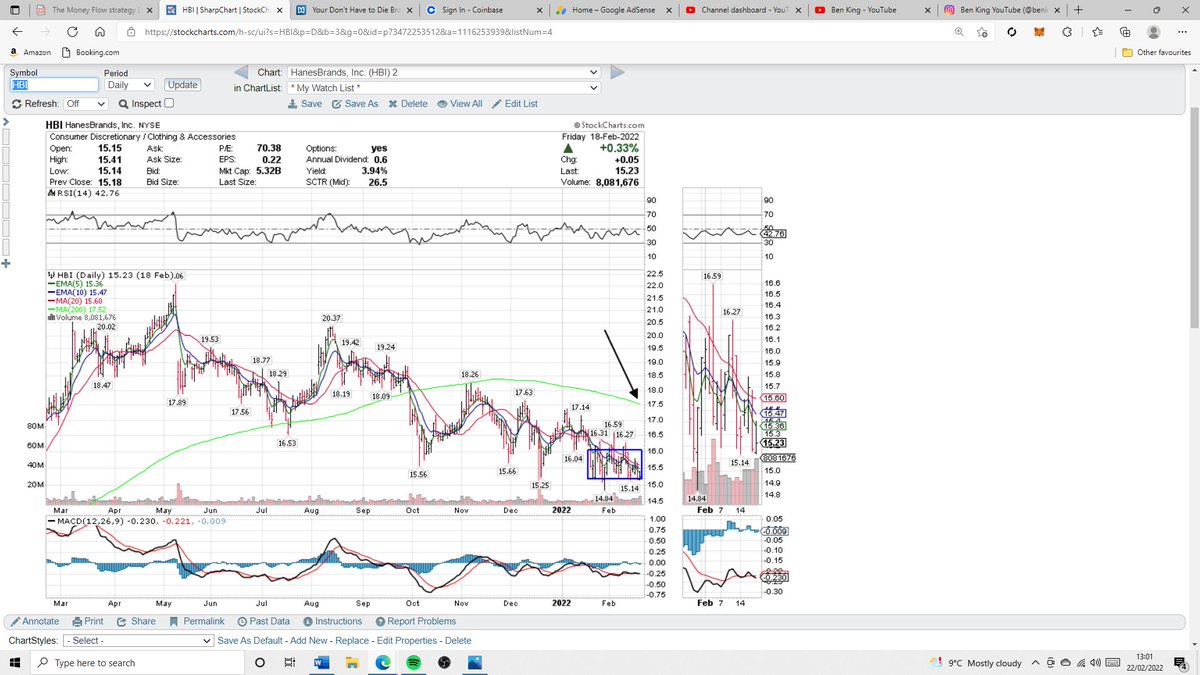The width and height of the screenshot is (1200, 675).
Task: Click Delete chart link
Action: [x=408, y=104]
